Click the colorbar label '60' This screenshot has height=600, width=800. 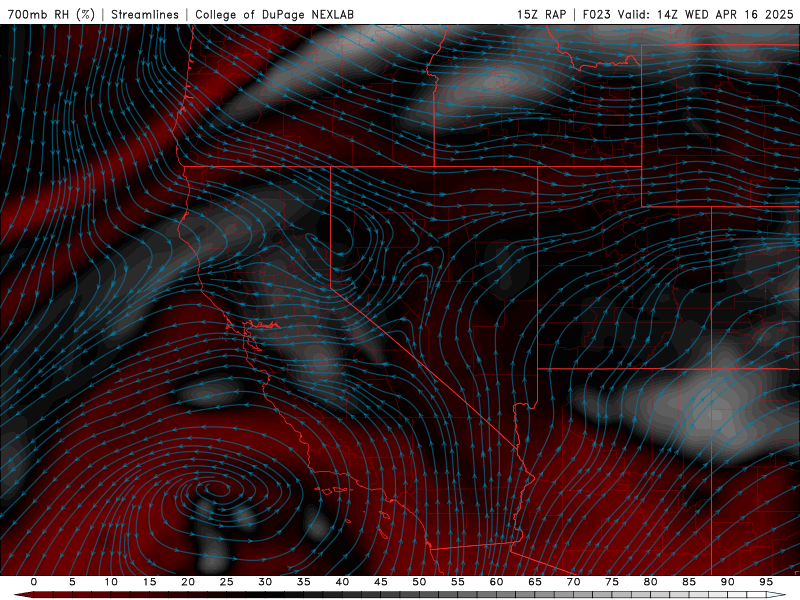click(496, 582)
